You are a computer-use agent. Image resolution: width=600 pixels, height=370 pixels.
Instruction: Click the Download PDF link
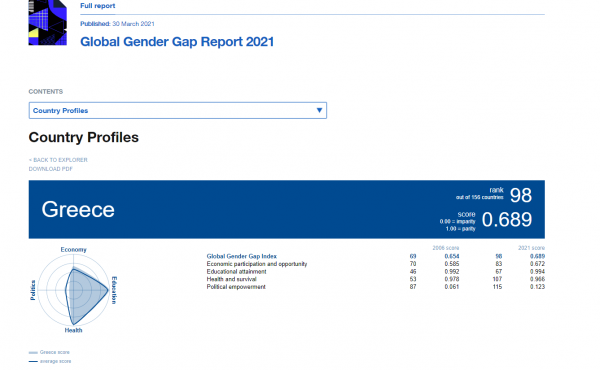tap(51, 169)
